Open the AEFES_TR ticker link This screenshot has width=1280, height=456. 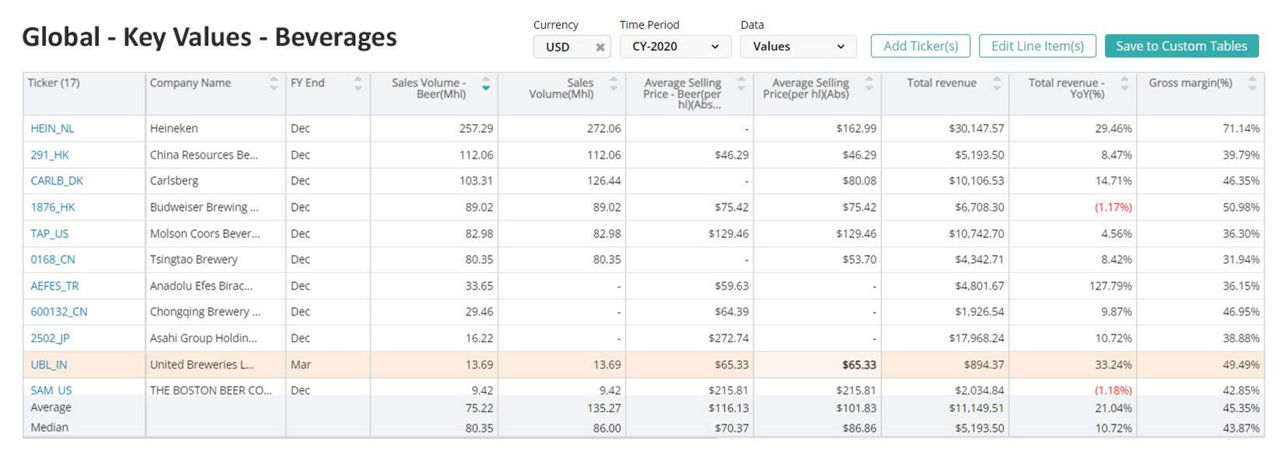tap(55, 285)
